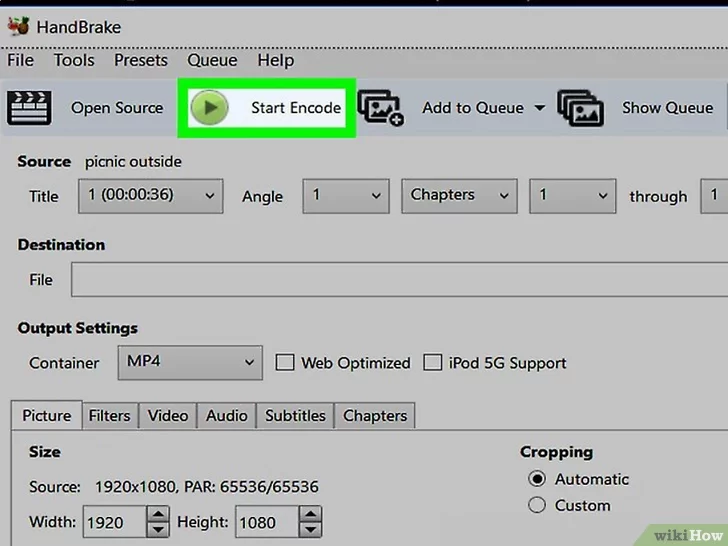The image size is (728, 546).
Task: Switch to the Filters tab
Action: coord(110,415)
